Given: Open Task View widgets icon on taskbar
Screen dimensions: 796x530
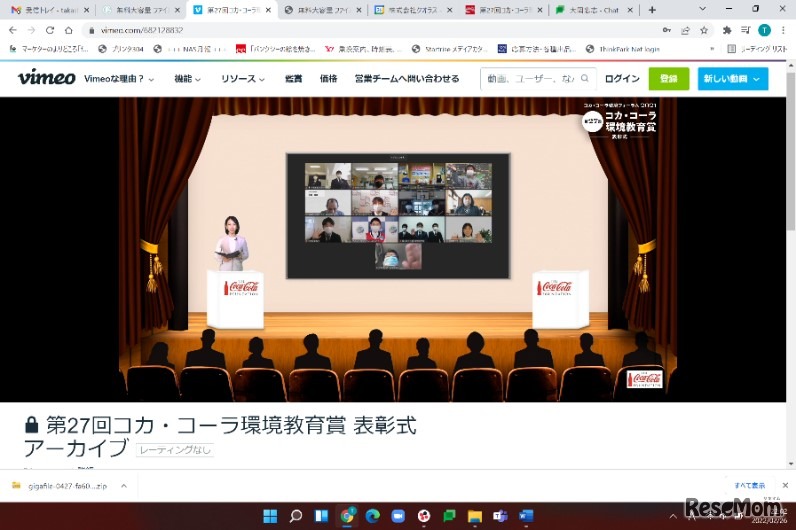Looking at the screenshot, I should click(321, 516).
